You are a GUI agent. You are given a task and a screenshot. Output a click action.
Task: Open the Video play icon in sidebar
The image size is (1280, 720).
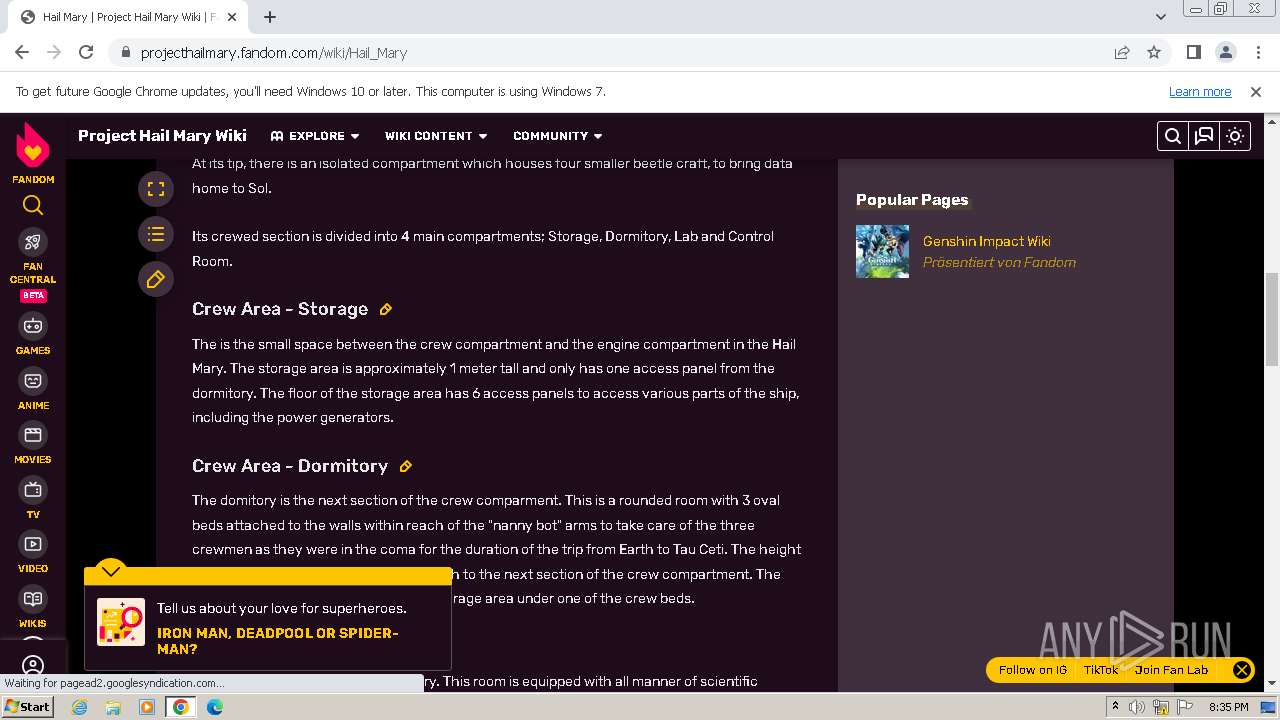[x=33, y=544]
